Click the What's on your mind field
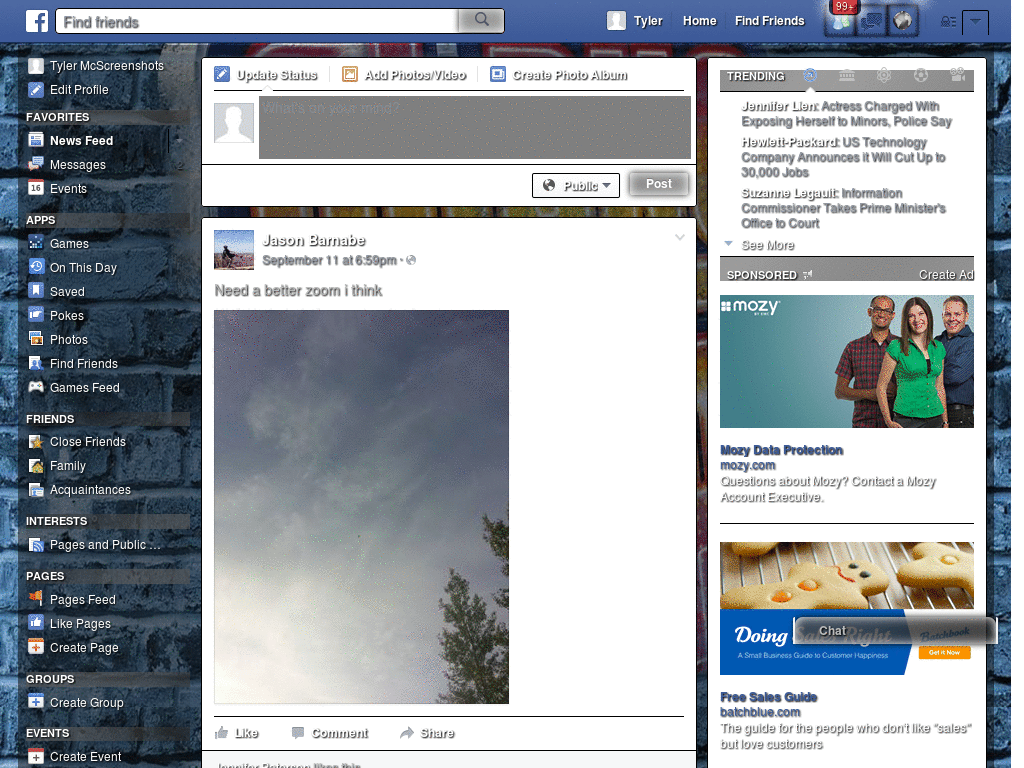 point(475,127)
